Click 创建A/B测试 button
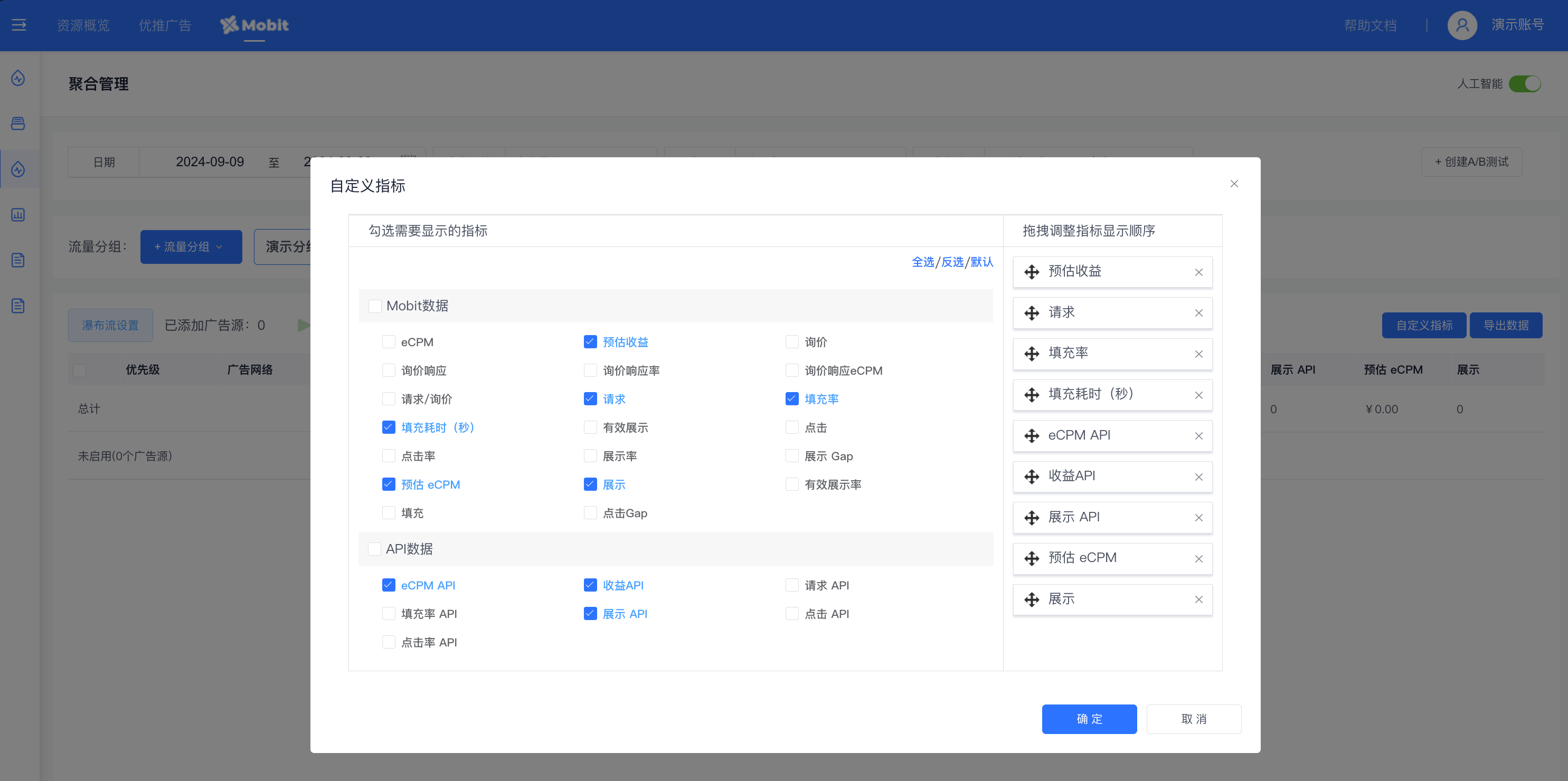 (1471, 162)
